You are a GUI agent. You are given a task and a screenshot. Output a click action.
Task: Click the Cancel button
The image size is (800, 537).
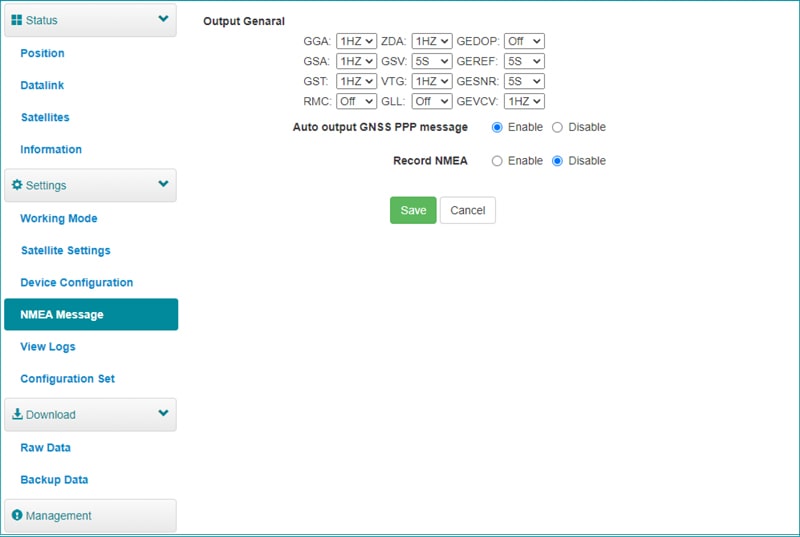pyautogui.click(x=467, y=210)
